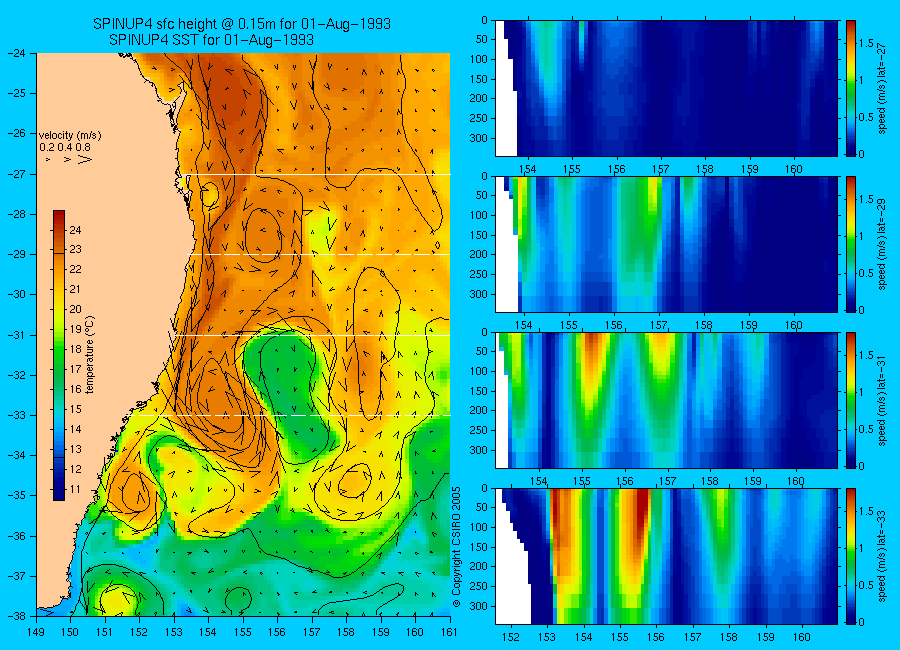The image size is (900, 650).
Task: Click the 'speed (m/s) lat=-29' axis label
Action: click(883, 245)
